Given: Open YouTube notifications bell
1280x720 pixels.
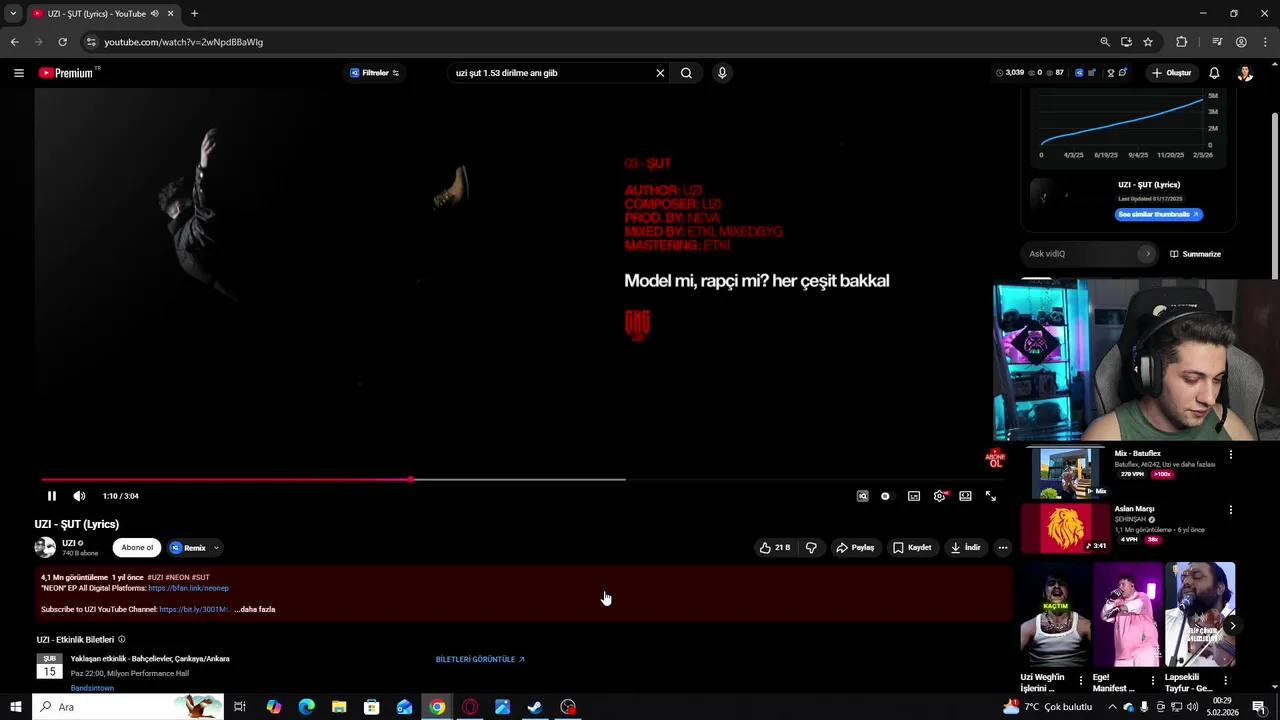Looking at the screenshot, I should [1214, 73].
